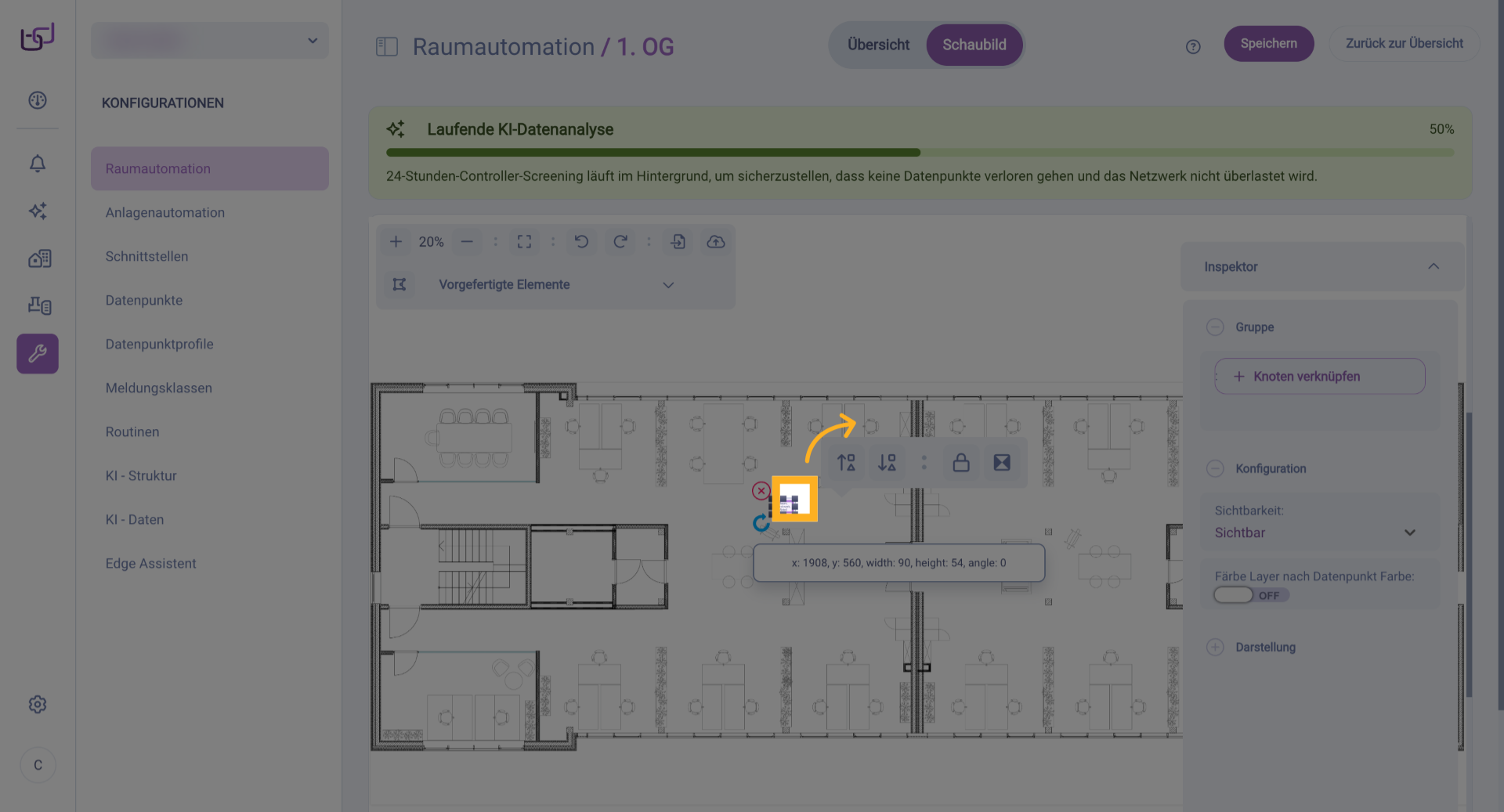Click the Speichern button
1504x812 pixels.
pos(1268,44)
